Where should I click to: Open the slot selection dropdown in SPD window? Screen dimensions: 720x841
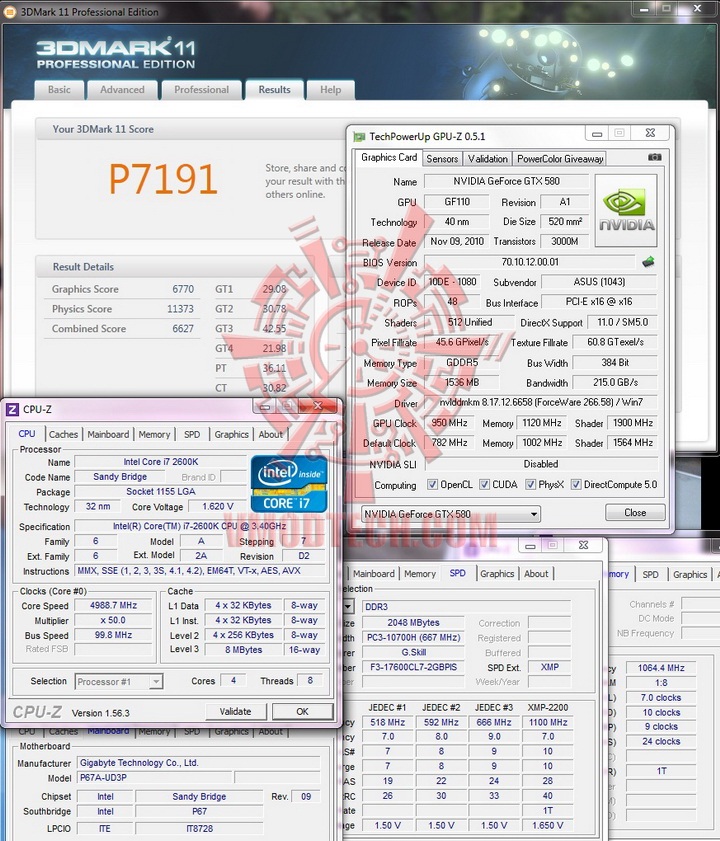[x=348, y=607]
